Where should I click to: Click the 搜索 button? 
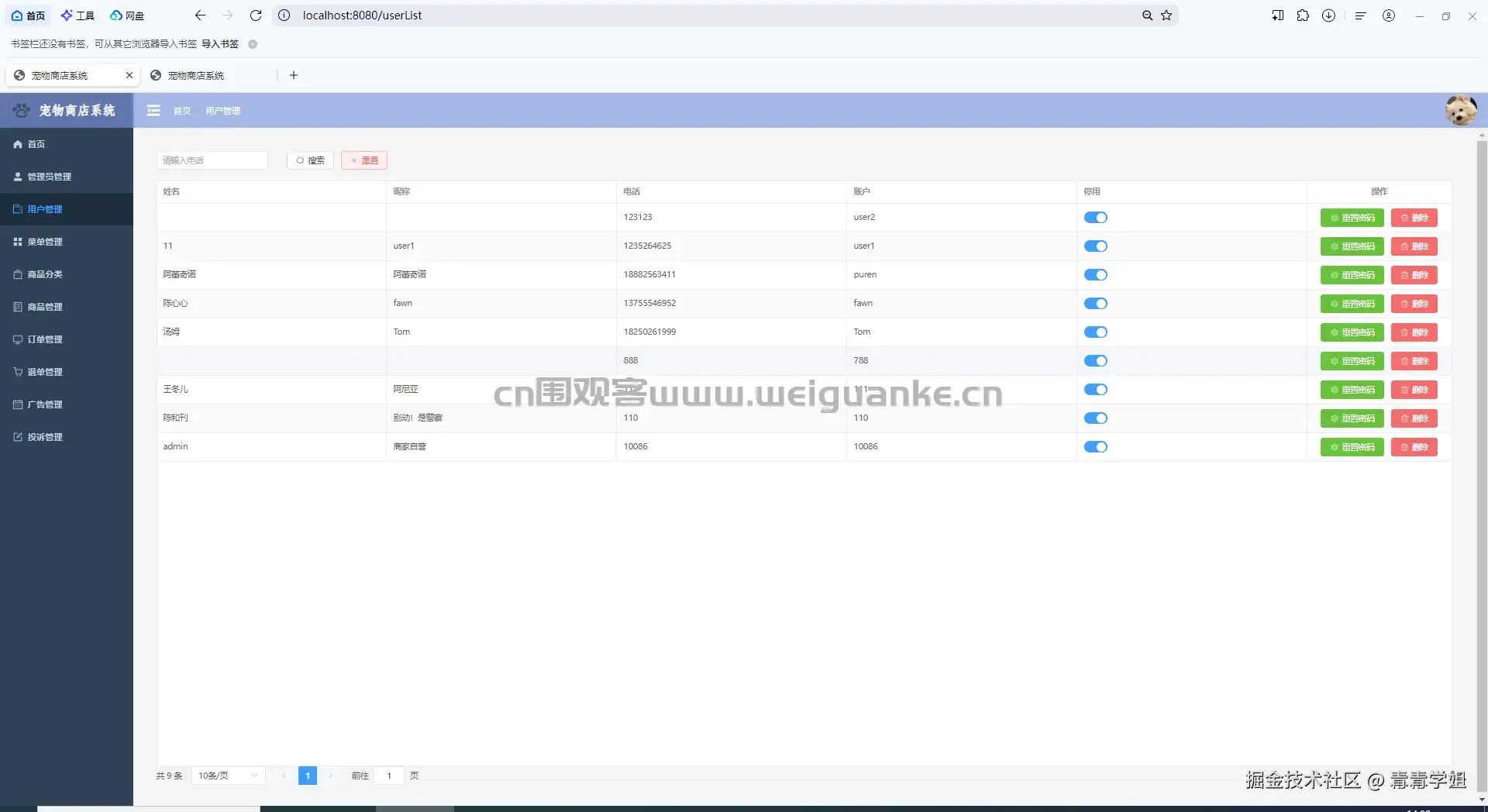pos(310,160)
